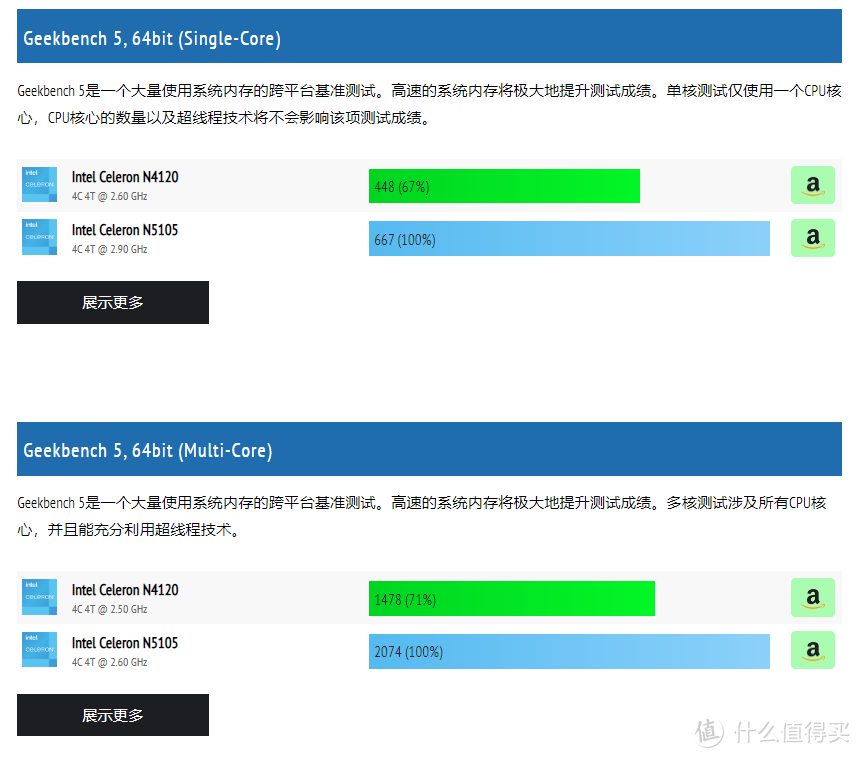This screenshot has height=758, width=861.
Task: Click the blue 2074 (100%) score bar
Action: coord(569,651)
